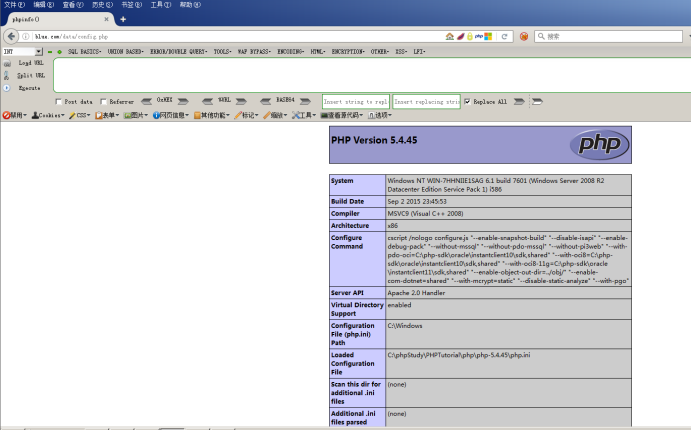Image resolution: width=692 pixels, height=430 pixels.
Task: Enable the Post data checkbox
Action: [x=59, y=102]
